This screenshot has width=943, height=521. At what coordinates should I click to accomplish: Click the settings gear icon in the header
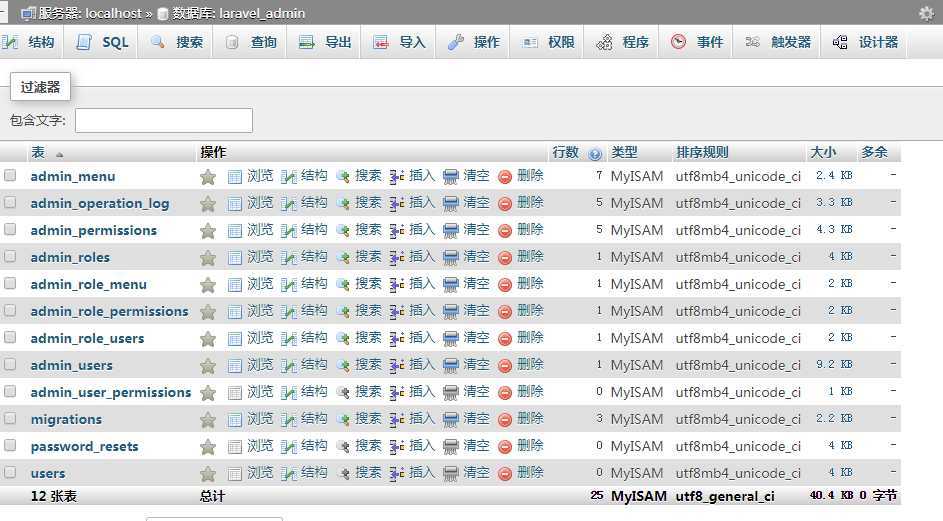point(927,13)
